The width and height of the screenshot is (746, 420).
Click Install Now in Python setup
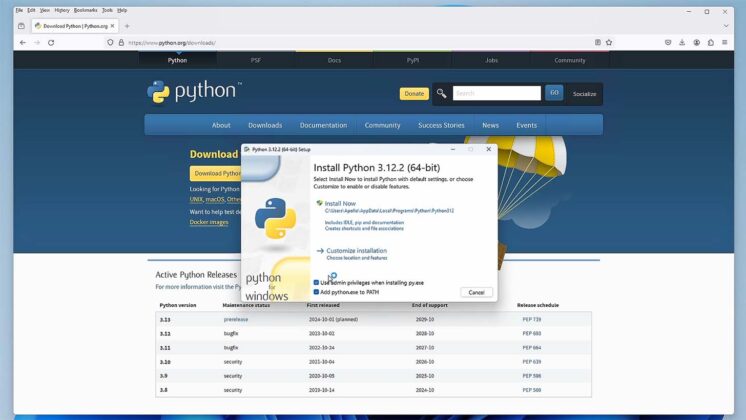[340, 203]
